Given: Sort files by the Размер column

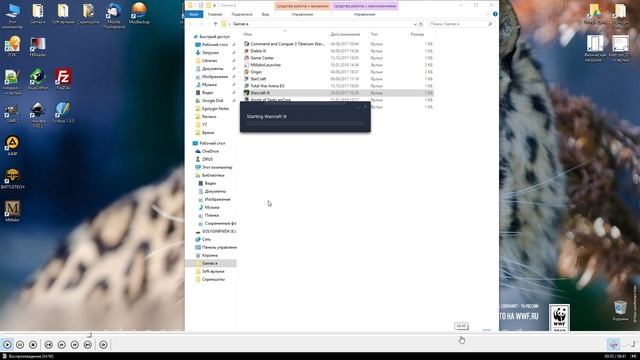Looking at the screenshot, I should coord(417,35).
